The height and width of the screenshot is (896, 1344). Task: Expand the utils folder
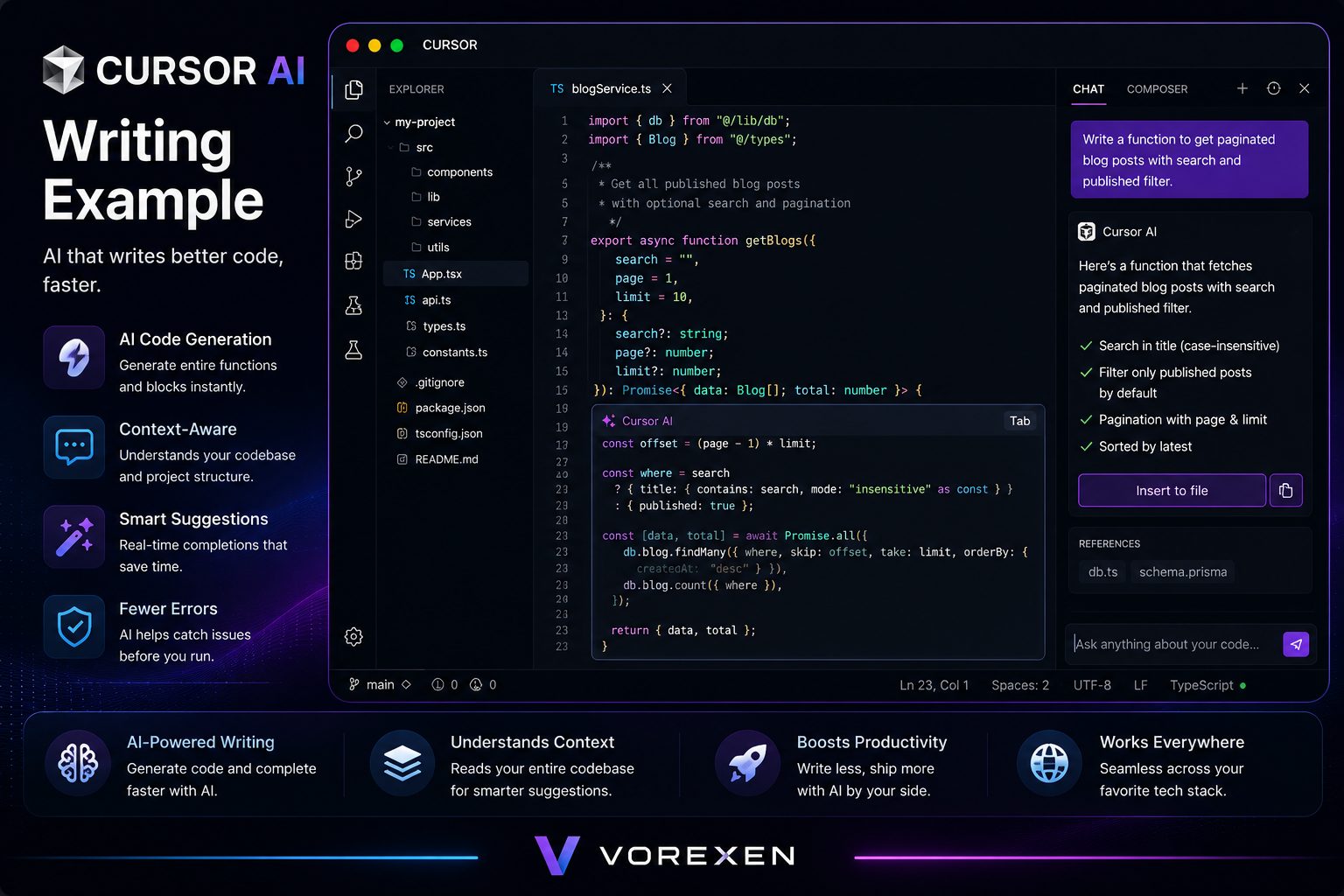430,248
